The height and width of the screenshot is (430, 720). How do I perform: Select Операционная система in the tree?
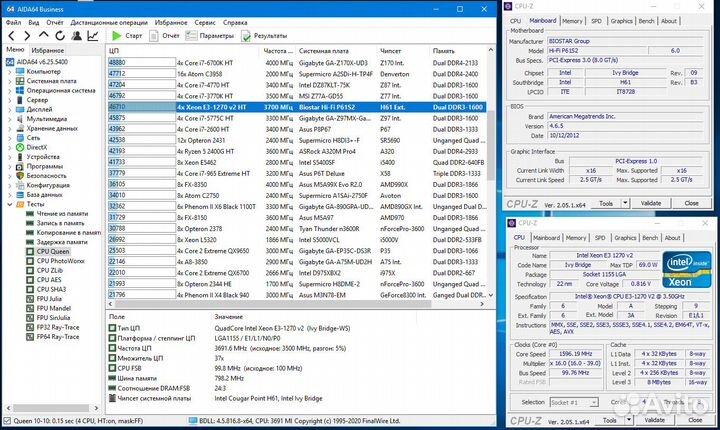tap(61, 91)
